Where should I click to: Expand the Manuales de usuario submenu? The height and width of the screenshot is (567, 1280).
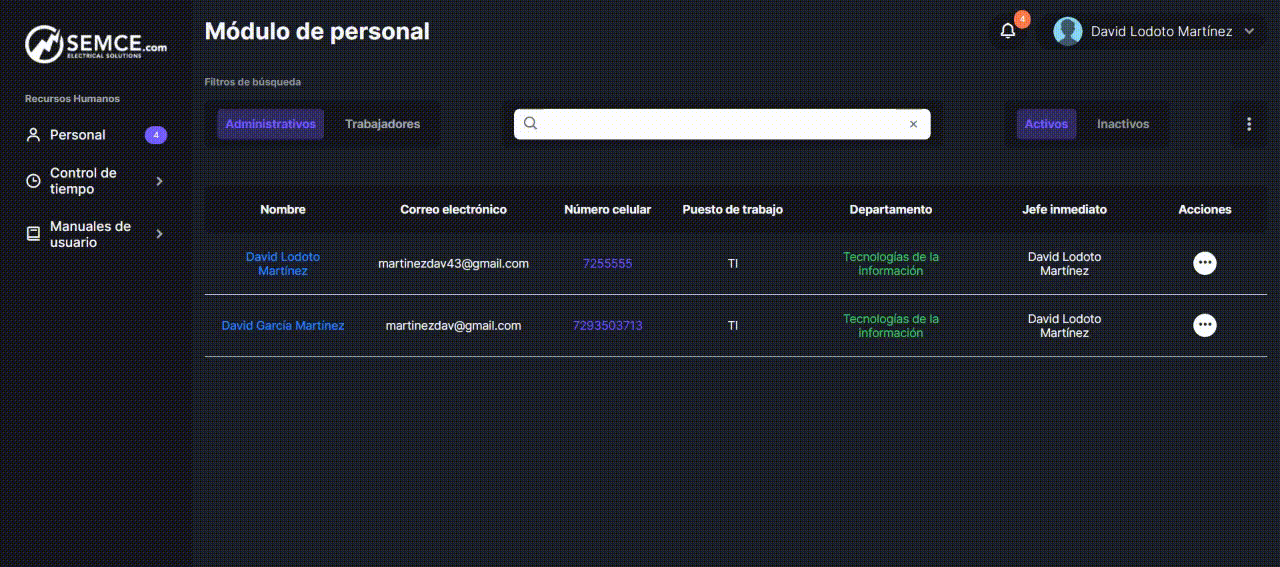click(159, 234)
